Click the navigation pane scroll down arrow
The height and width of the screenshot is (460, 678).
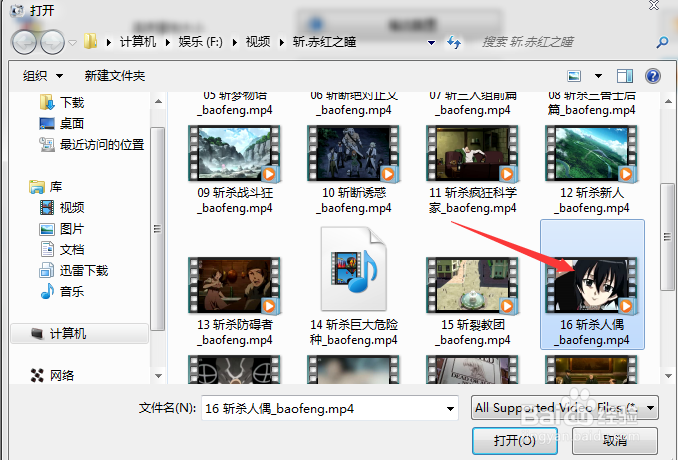pyautogui.click(x=158, y=376)
